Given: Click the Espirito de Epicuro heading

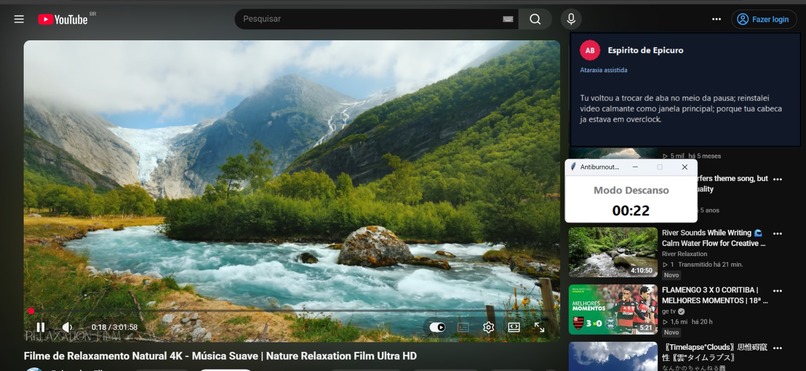Looking at the screenshot, I should click(x=645, y=50).
